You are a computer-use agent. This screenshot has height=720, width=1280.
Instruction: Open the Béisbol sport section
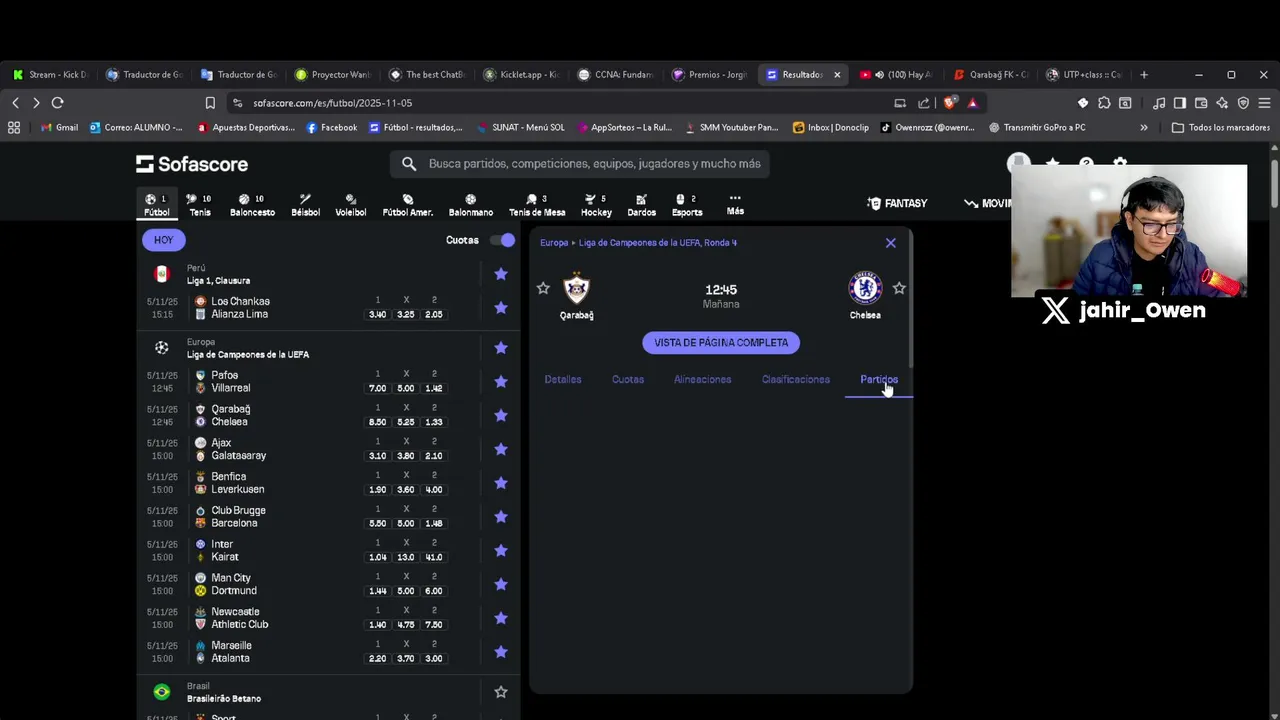[x=305, y=204]
